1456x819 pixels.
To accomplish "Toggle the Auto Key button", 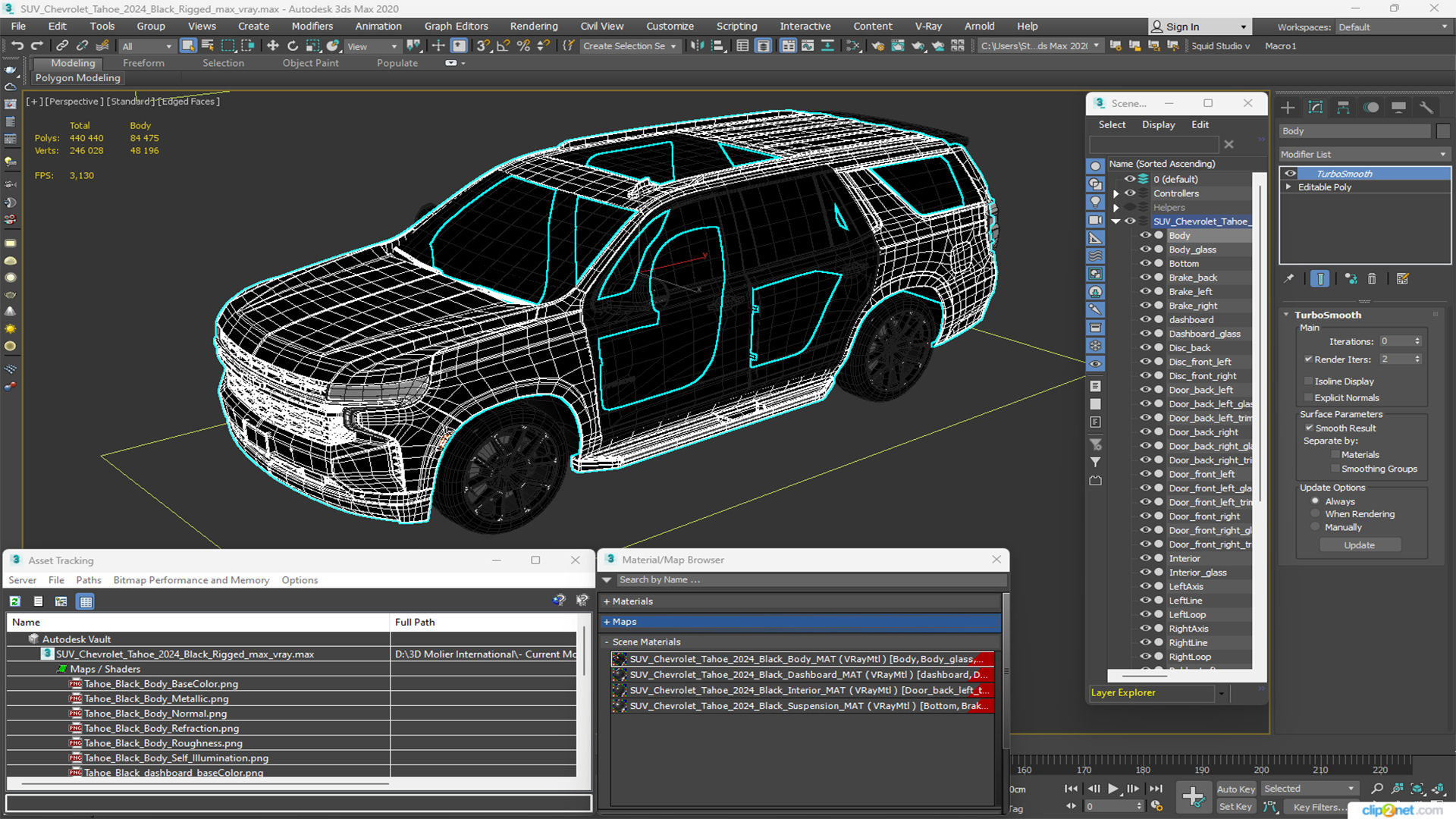I will [x=1236, y=789].
